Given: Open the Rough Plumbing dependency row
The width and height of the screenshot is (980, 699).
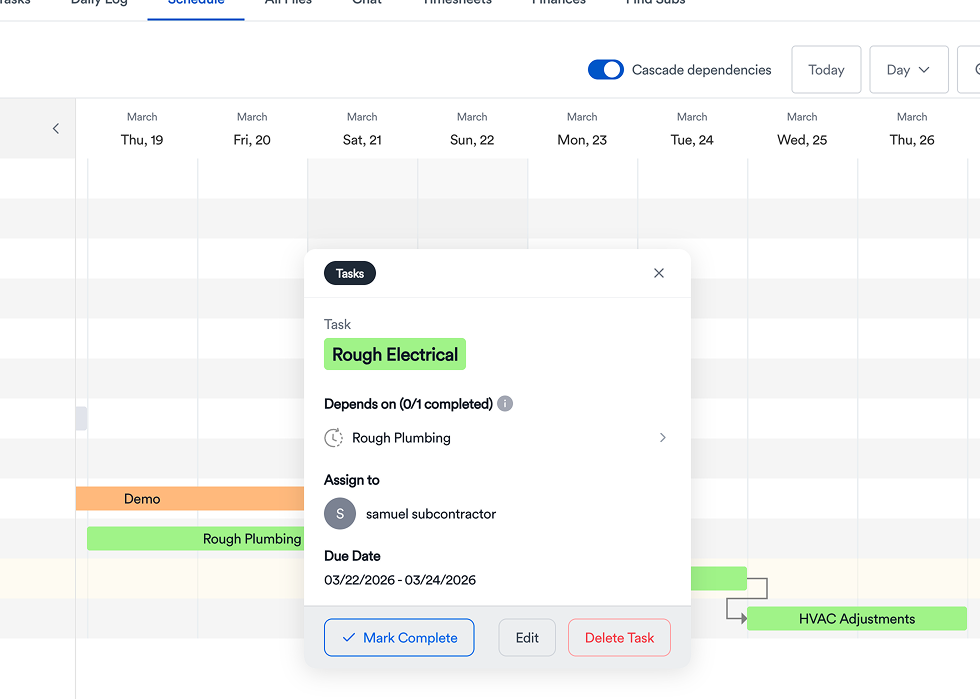Looking at the screenshot, I should coord(497,438).
